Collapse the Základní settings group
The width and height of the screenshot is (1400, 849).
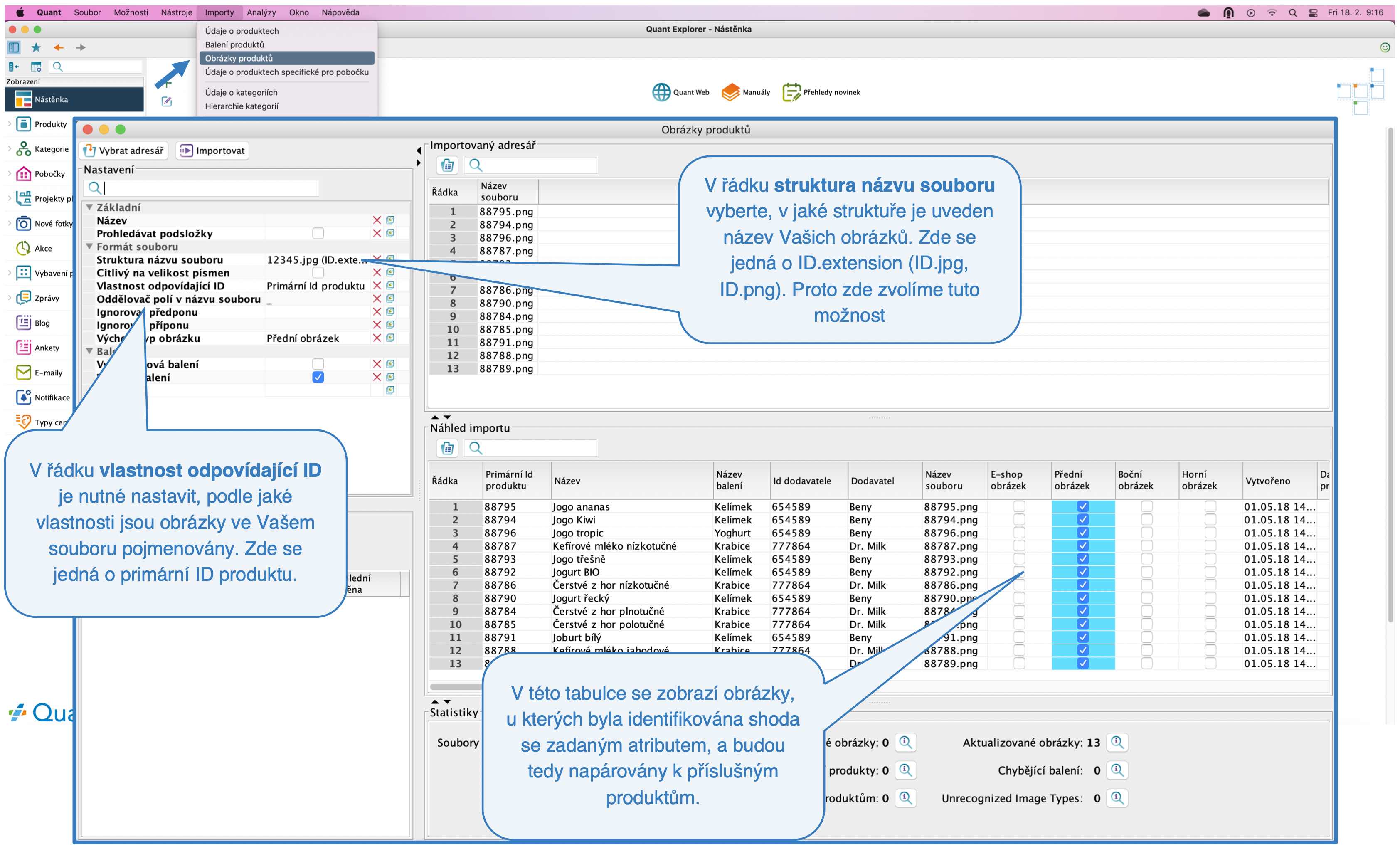pos(89,207)
